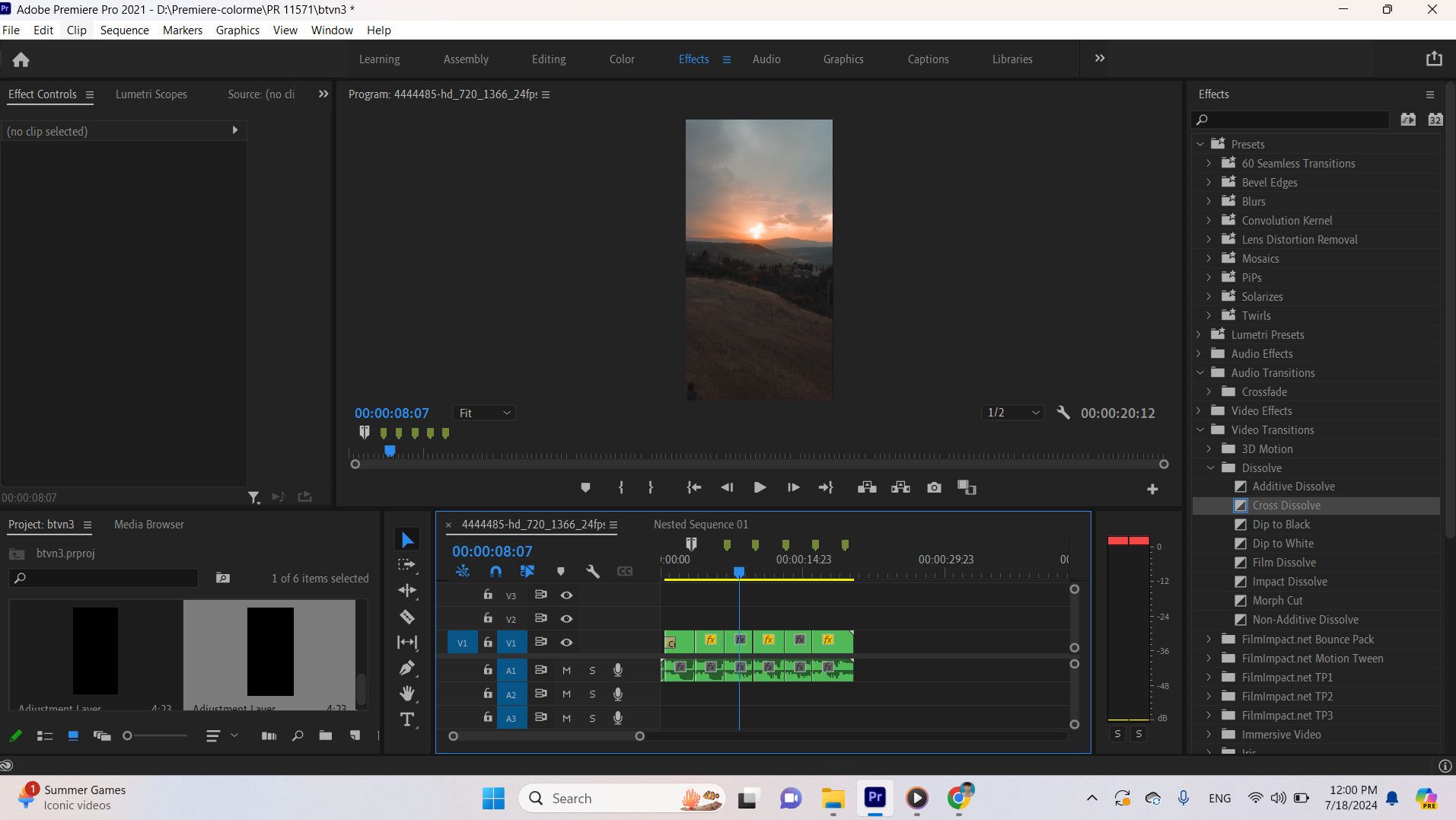The height and width of the screenshot is (820, 1456).
Task: Open the Markers menu
Action: [183, 30]
